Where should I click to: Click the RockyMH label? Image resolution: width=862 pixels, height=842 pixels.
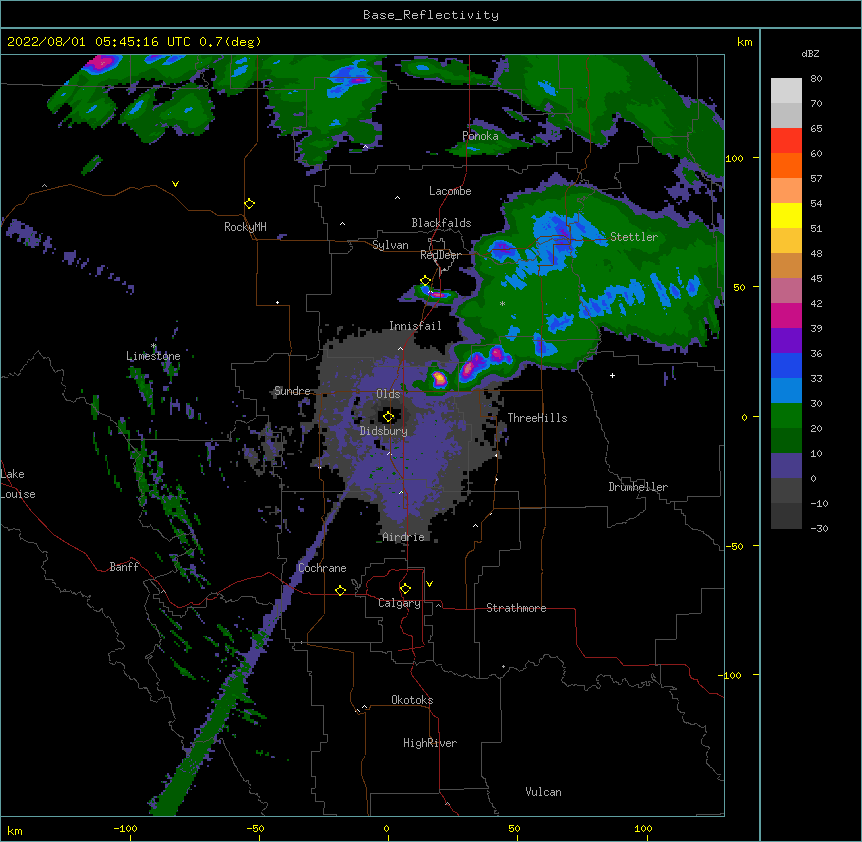[245, 227]
